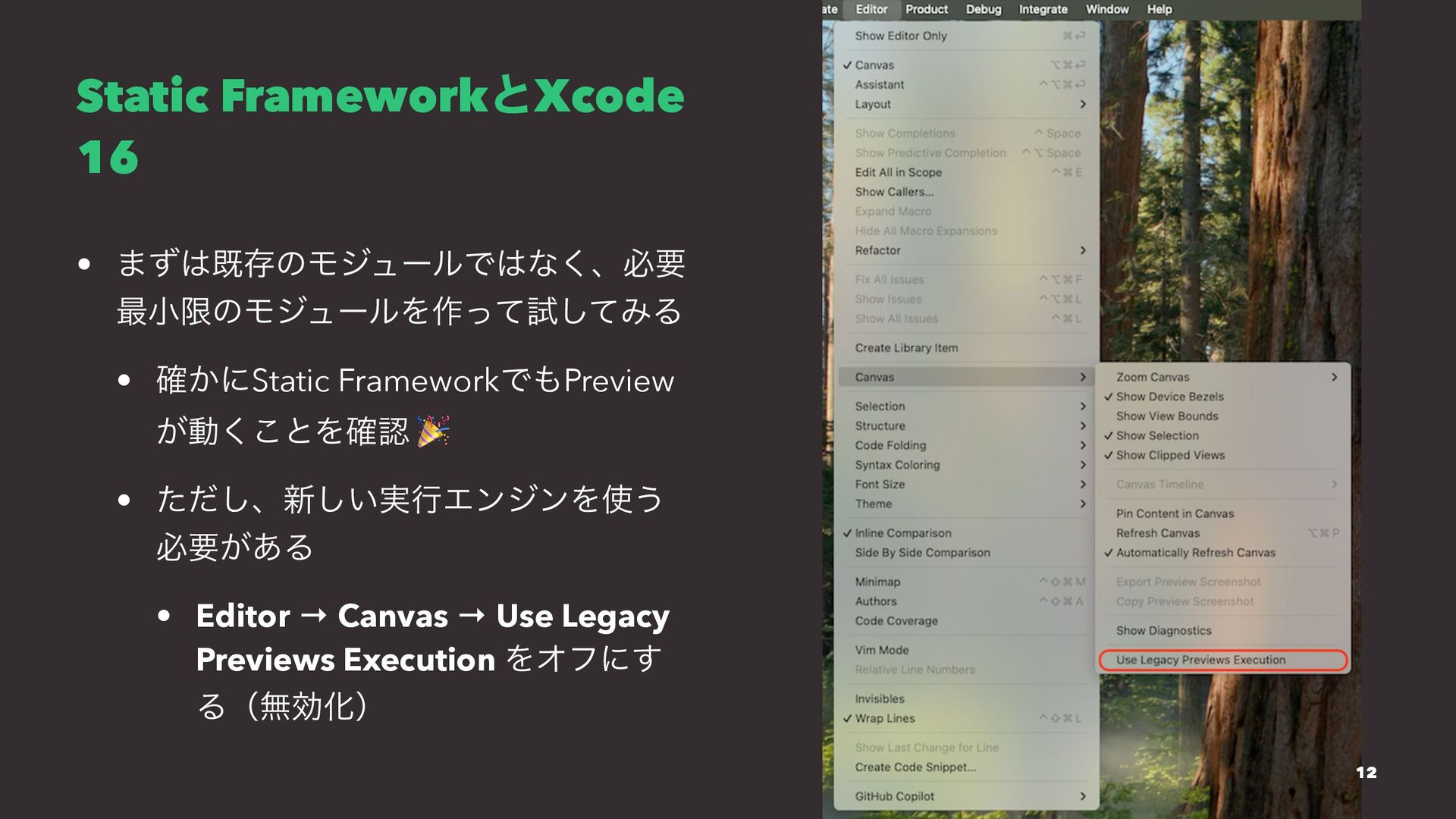This screenshot has height=819, width=1456.
Task: Expand the GitHub Copilot submenu
Action: tap(966, 797)
